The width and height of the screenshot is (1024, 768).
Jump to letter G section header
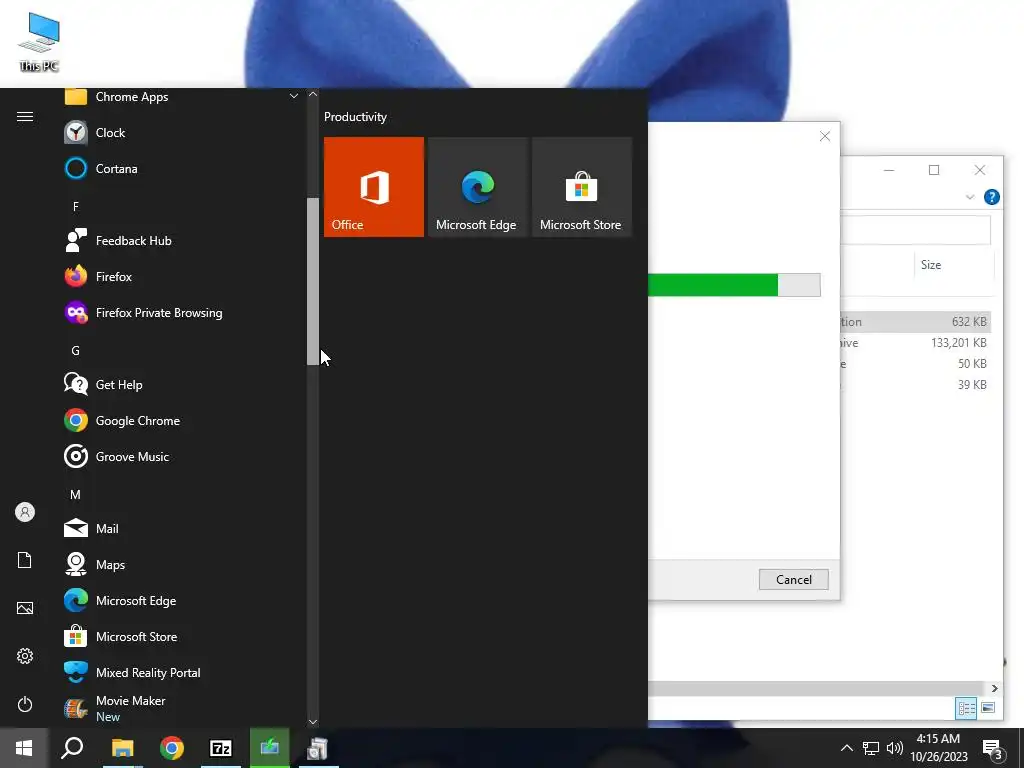pos(76,351)
